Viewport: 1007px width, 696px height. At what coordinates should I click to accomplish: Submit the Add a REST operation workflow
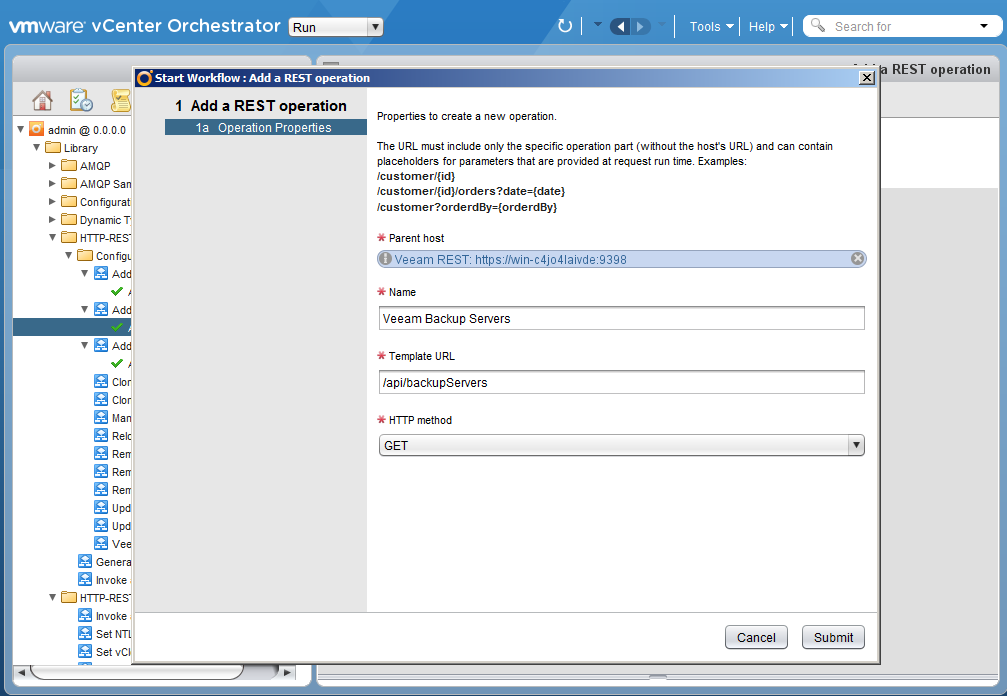pos(832,637)
